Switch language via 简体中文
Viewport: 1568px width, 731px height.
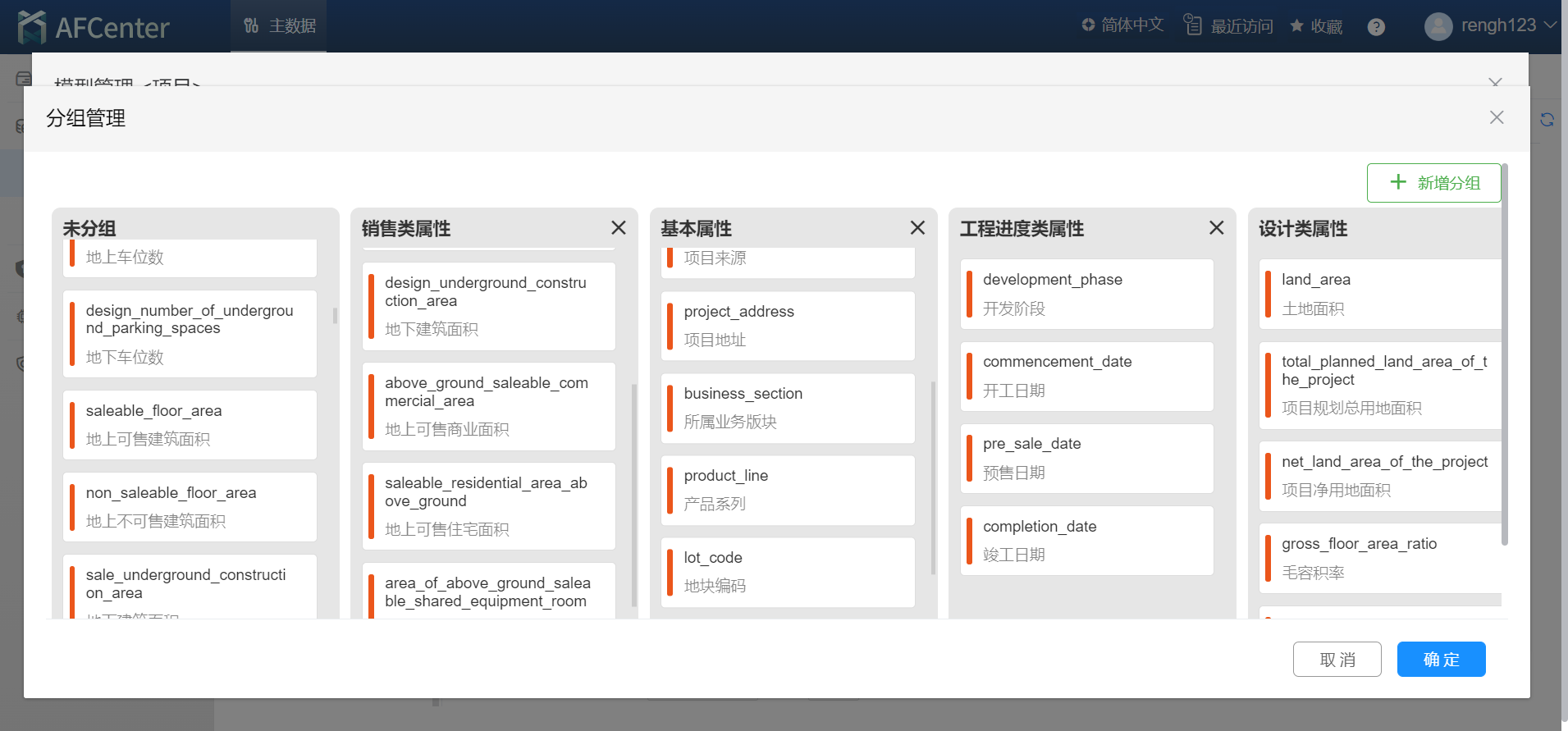(1122, 25)
